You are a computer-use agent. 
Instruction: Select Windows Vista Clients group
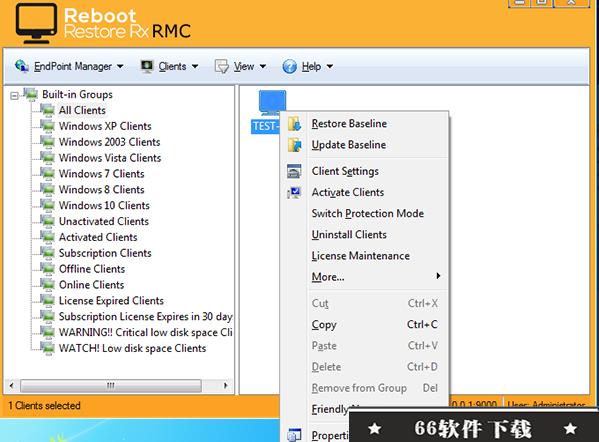tap(110, 158)
